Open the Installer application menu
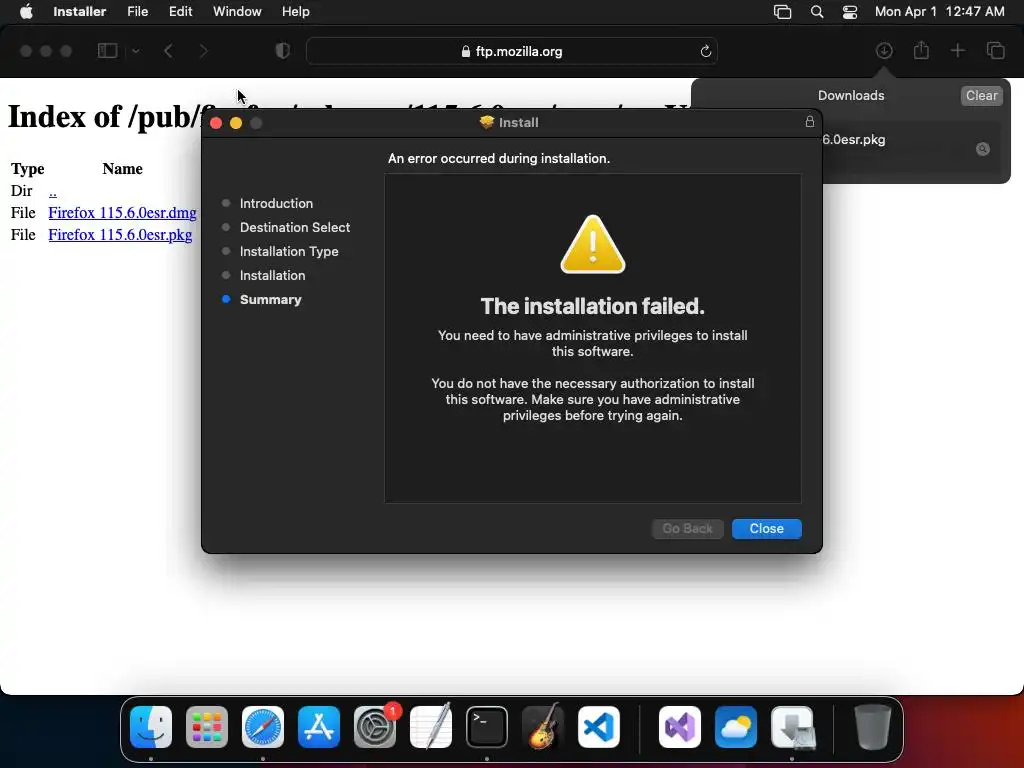Screen dimensions: 1024x768 [79, 11]
